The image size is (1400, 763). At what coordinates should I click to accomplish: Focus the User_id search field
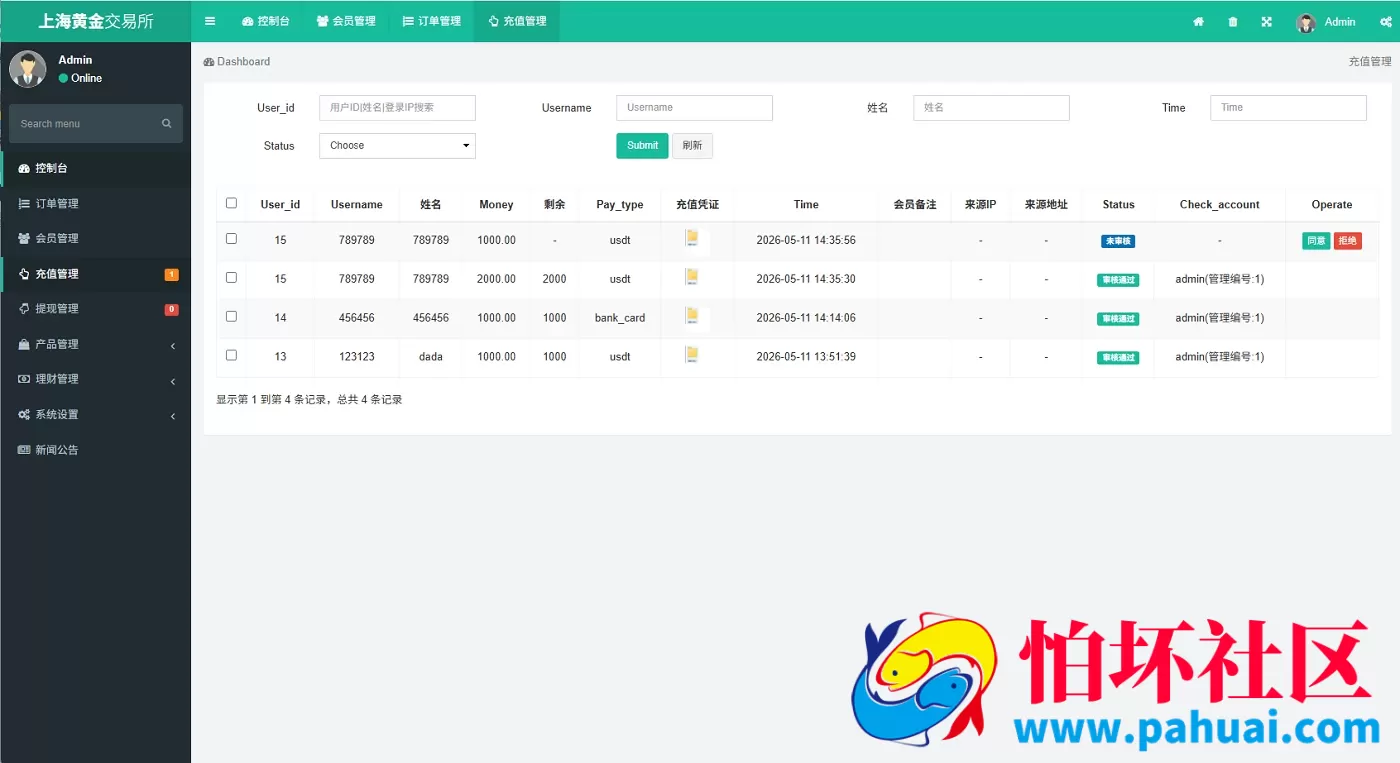[x=397, y=108]
